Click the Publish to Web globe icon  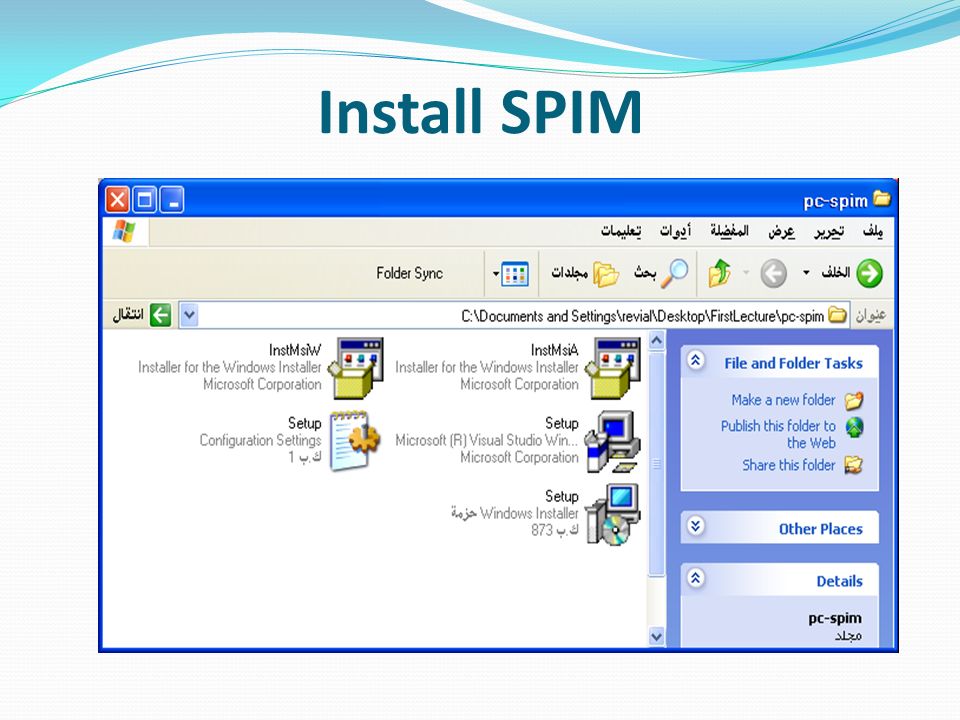(x=854, y=427)
